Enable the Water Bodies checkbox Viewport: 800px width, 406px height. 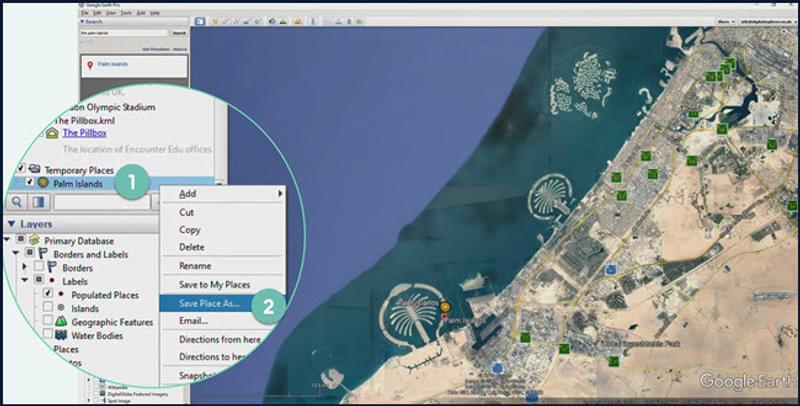pyautogui.click(x=47, y=334)
